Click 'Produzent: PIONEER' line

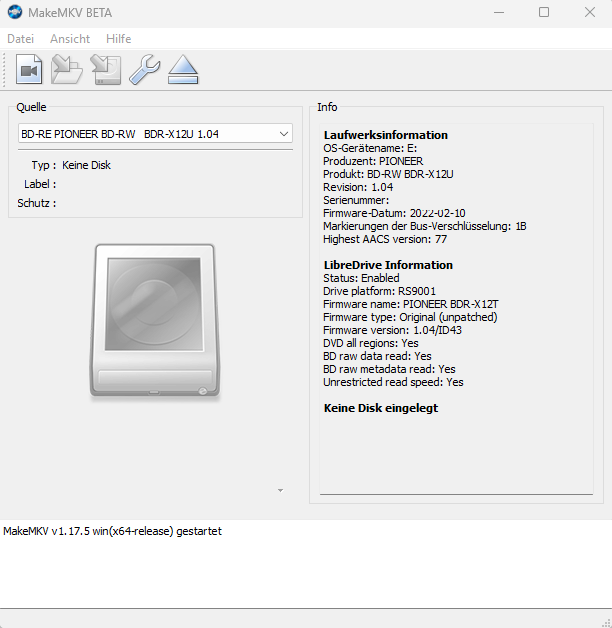point(373,161)
